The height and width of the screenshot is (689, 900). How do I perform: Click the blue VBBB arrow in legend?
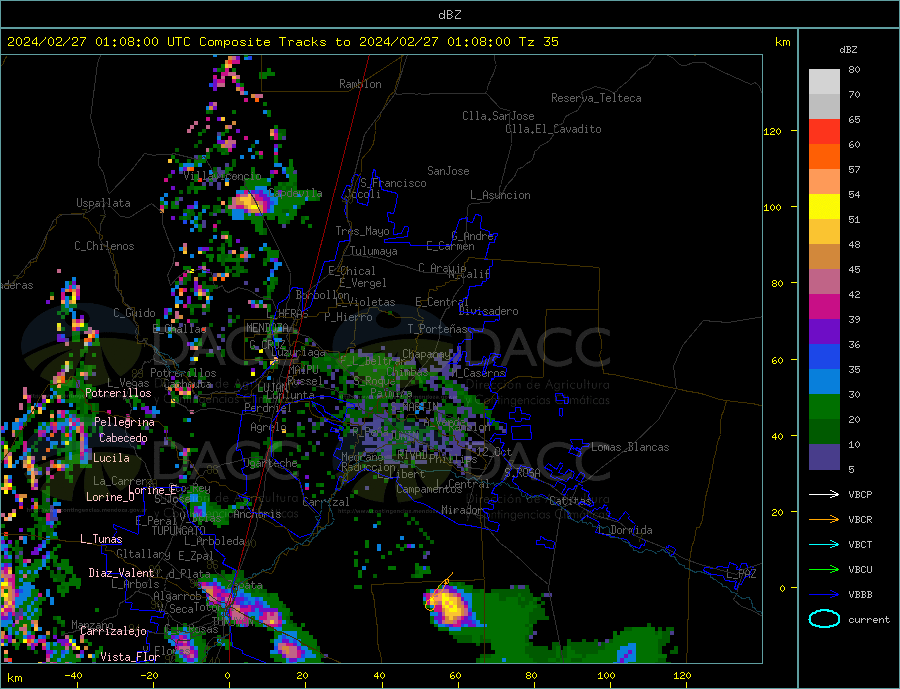pyautogui.click(x=824, y=594)
